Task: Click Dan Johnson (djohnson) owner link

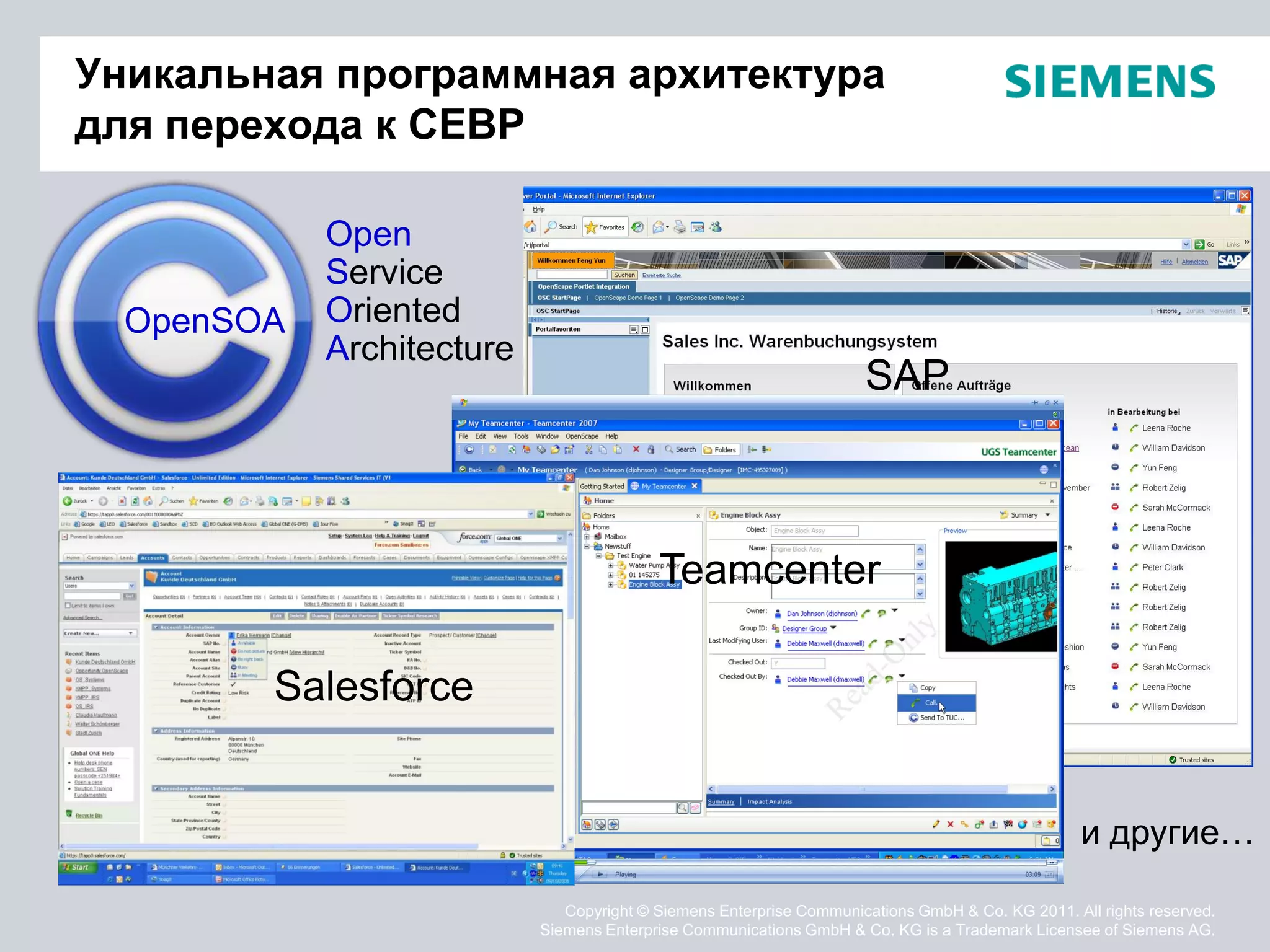Action: pos(822,614)
